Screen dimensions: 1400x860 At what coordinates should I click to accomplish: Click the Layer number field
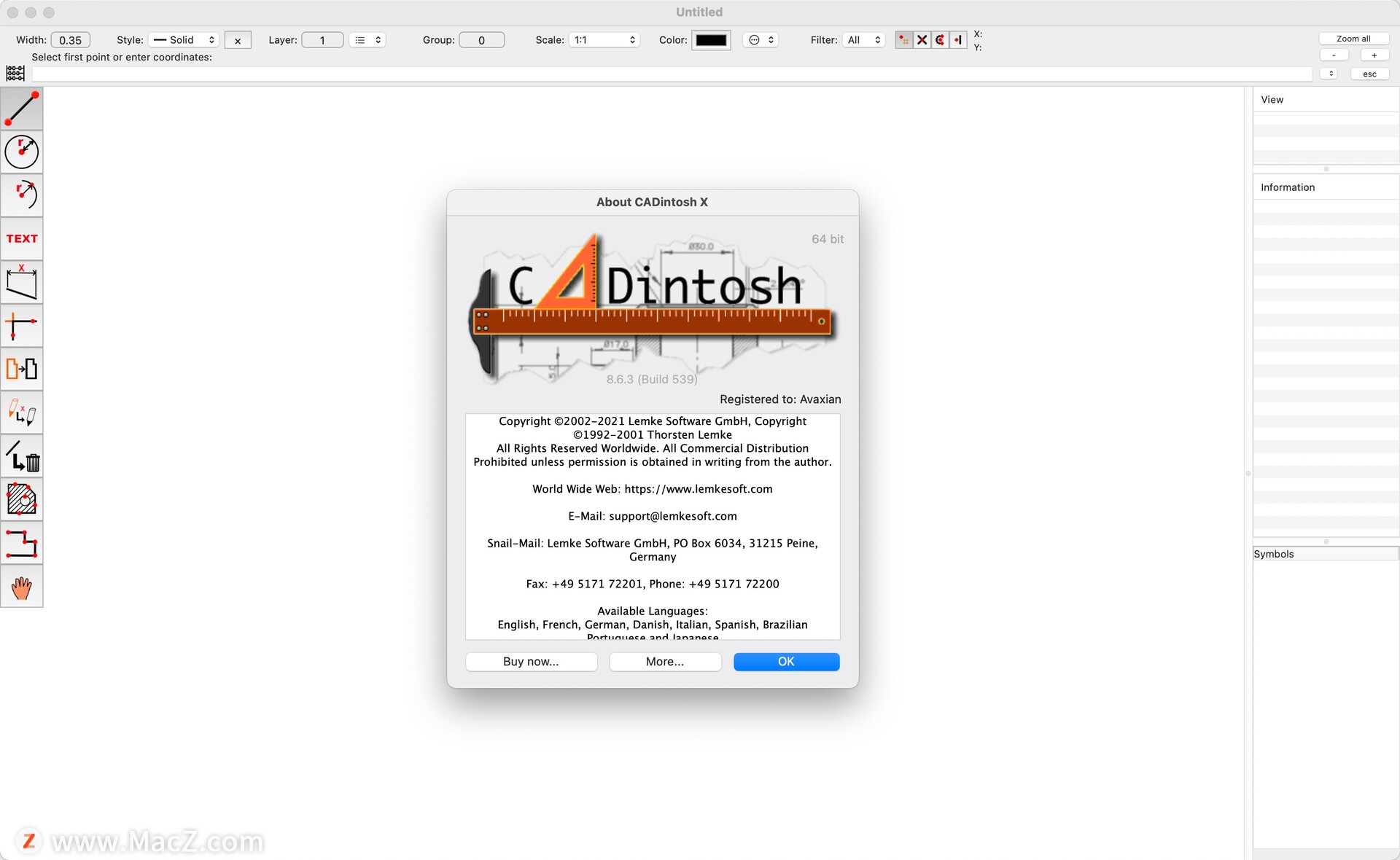322,40
